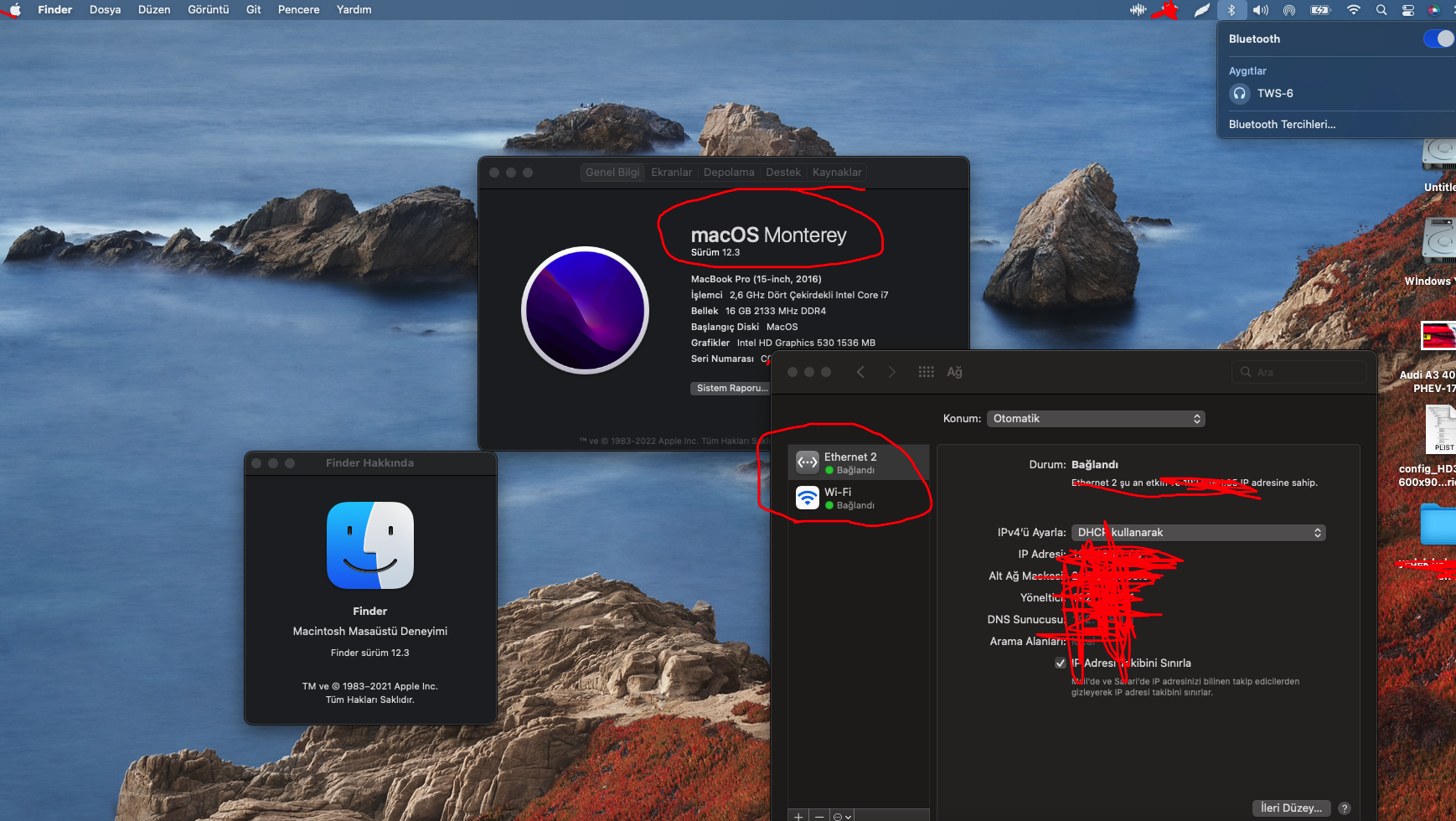Select the Untitled drive icon on the desktop
This screenshot has height=821, width=1456.
(1440, 156)
